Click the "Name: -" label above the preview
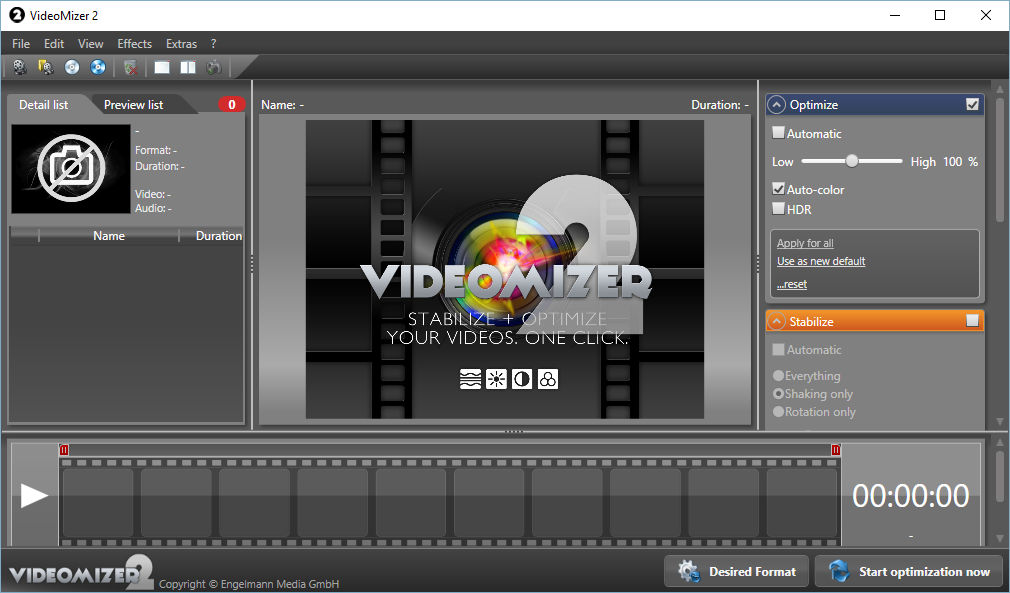The height and width of the screenshot is (593, 1010). [282, 105]
